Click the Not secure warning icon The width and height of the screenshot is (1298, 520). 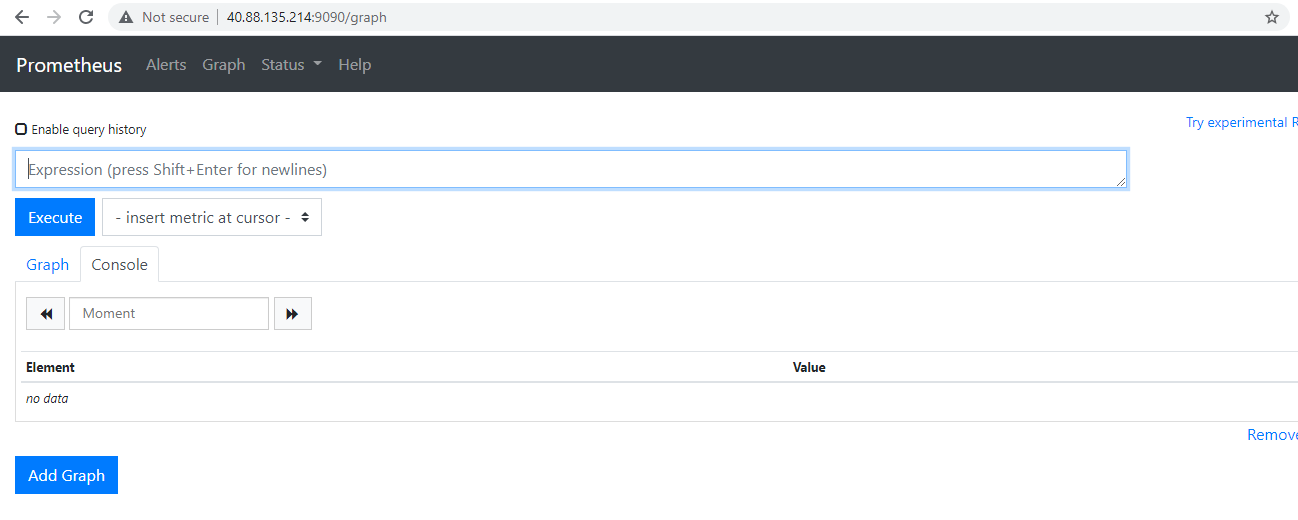(126, 17)
